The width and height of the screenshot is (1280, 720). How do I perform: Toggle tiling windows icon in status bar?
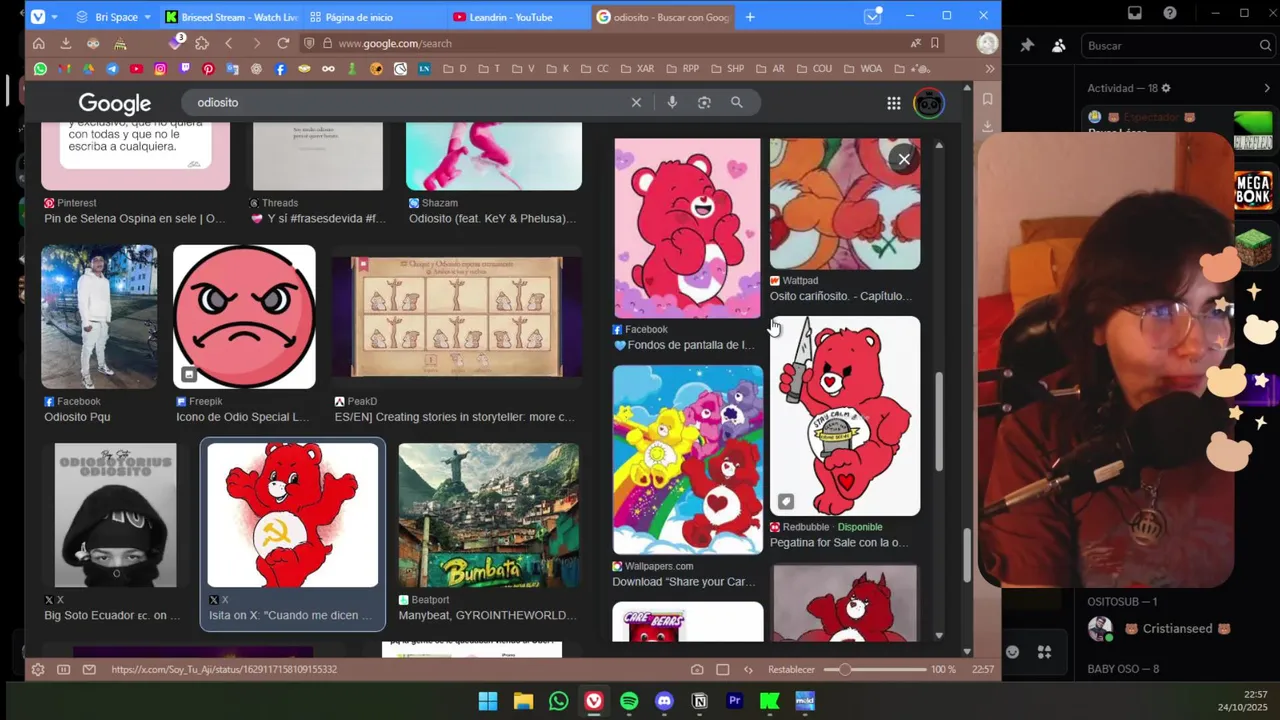722,669
